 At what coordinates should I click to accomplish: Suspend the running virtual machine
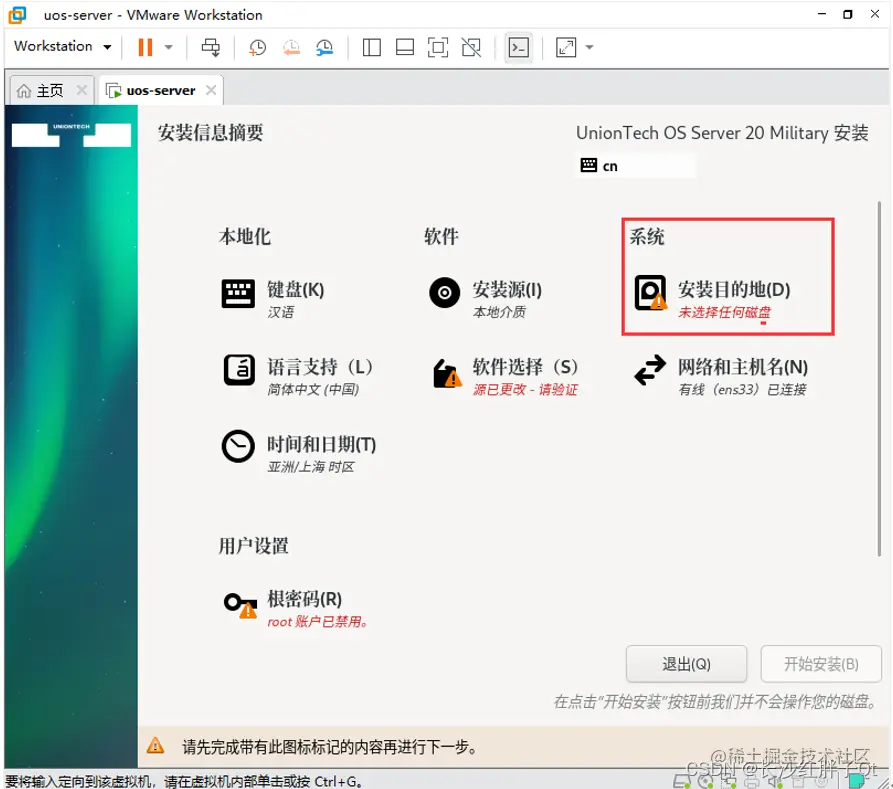144,47
